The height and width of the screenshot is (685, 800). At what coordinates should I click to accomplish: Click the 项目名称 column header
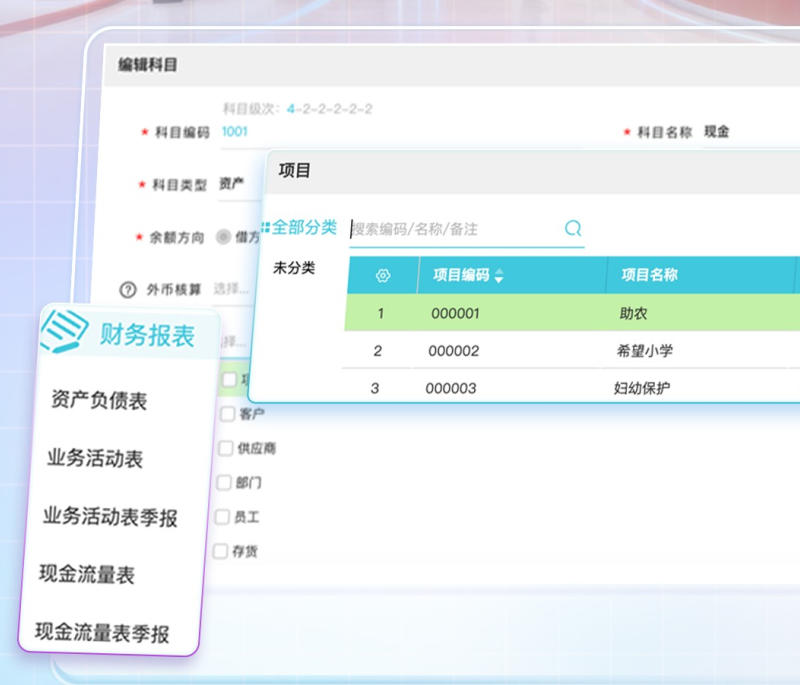pos(649,275)
